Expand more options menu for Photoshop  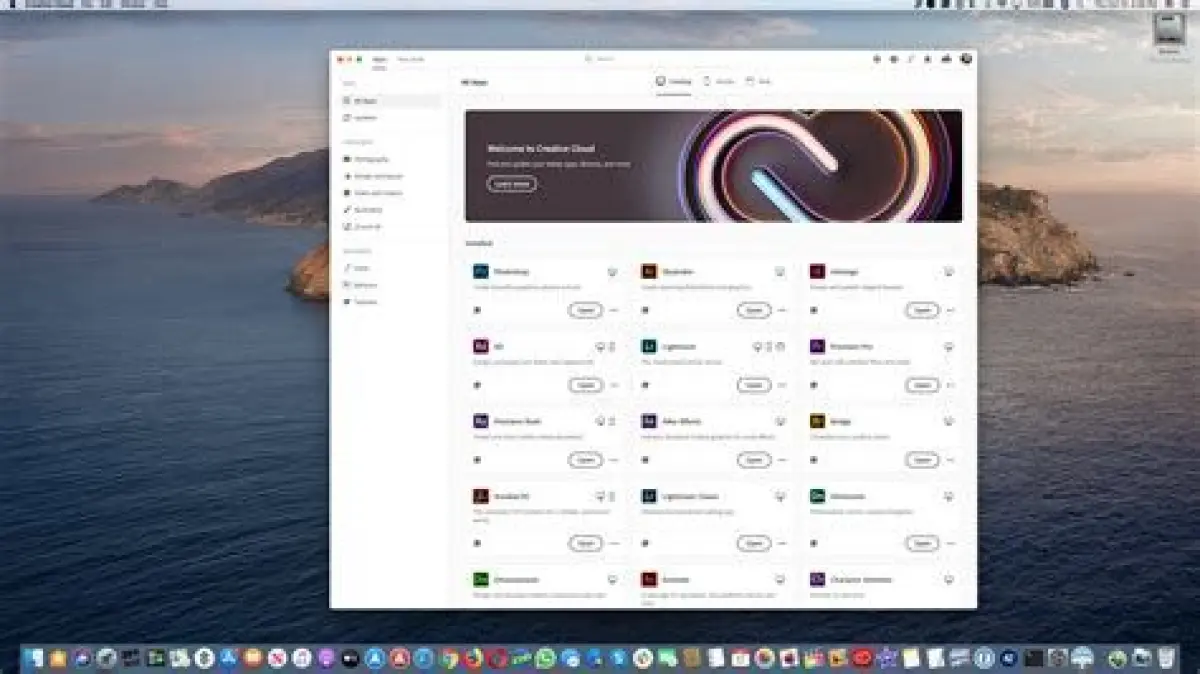pyautogui.click(x=614, y=310)
